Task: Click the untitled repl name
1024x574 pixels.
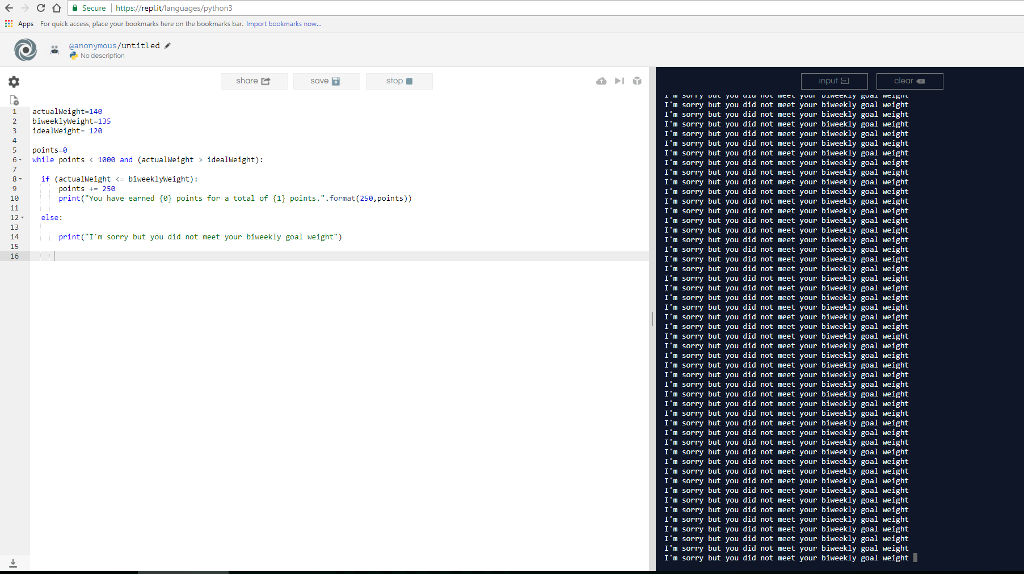Action: pos(140,46)
